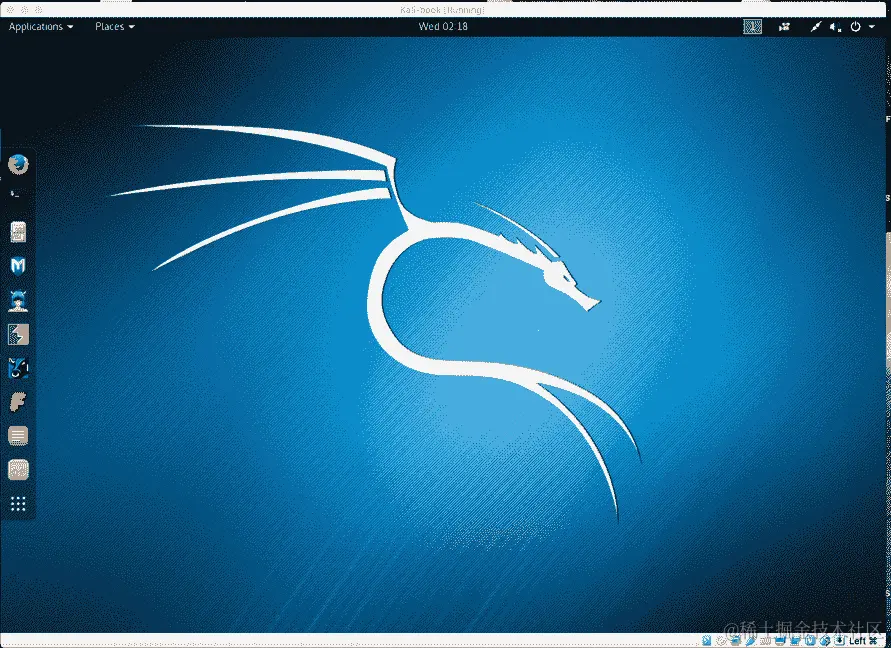The image size is (891, 648).
Task: Launch Faraday IDE with the F icon
Action: [18, 402]
